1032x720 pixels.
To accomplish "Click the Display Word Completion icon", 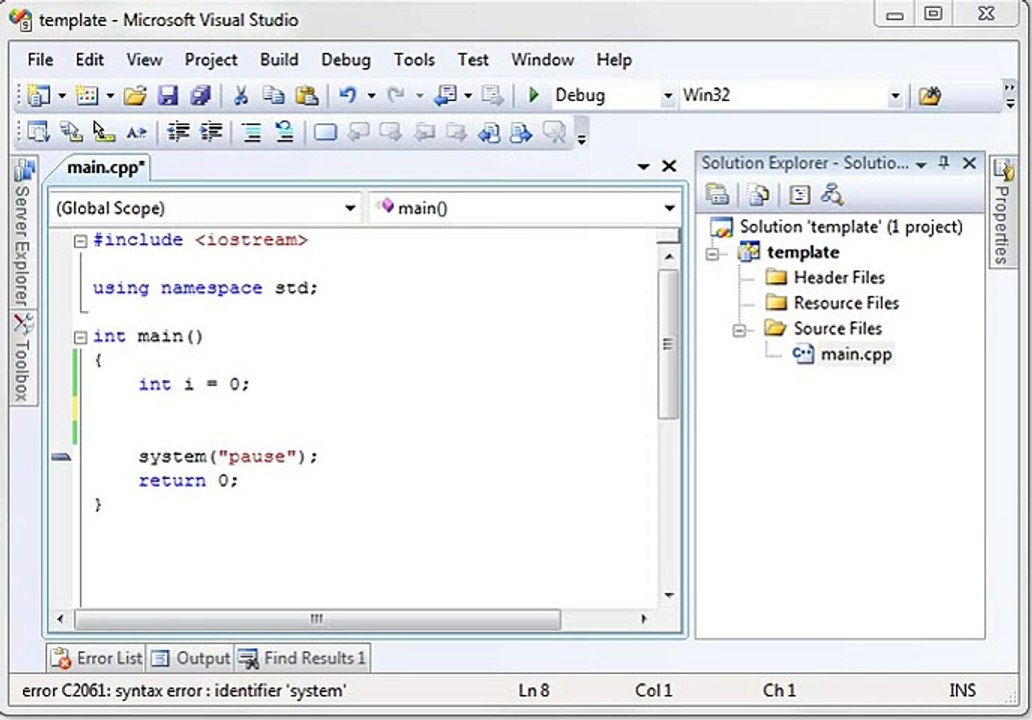I will click(136, 132).
